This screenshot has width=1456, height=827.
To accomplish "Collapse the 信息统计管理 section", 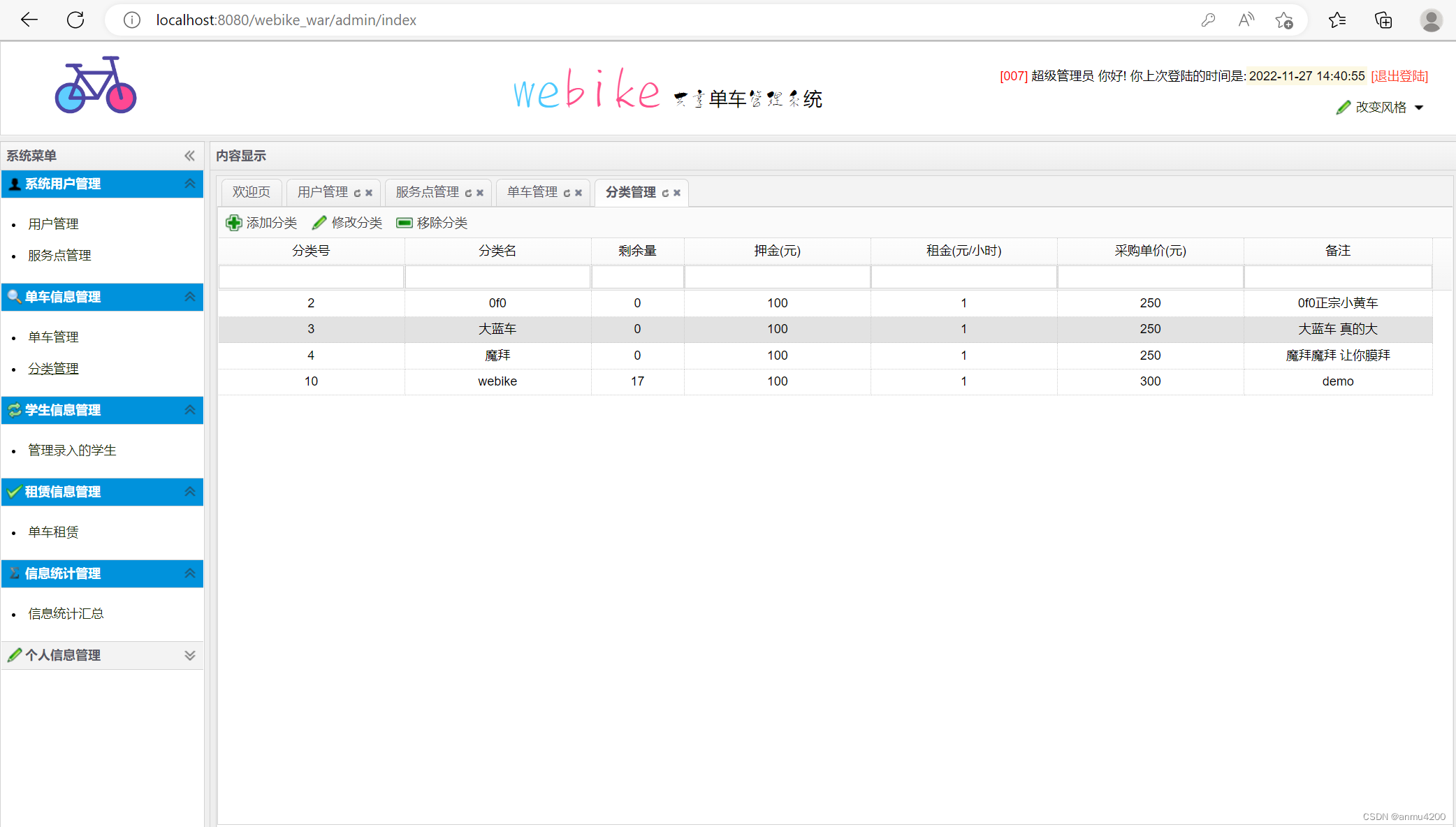I will (x=189, y=573).
